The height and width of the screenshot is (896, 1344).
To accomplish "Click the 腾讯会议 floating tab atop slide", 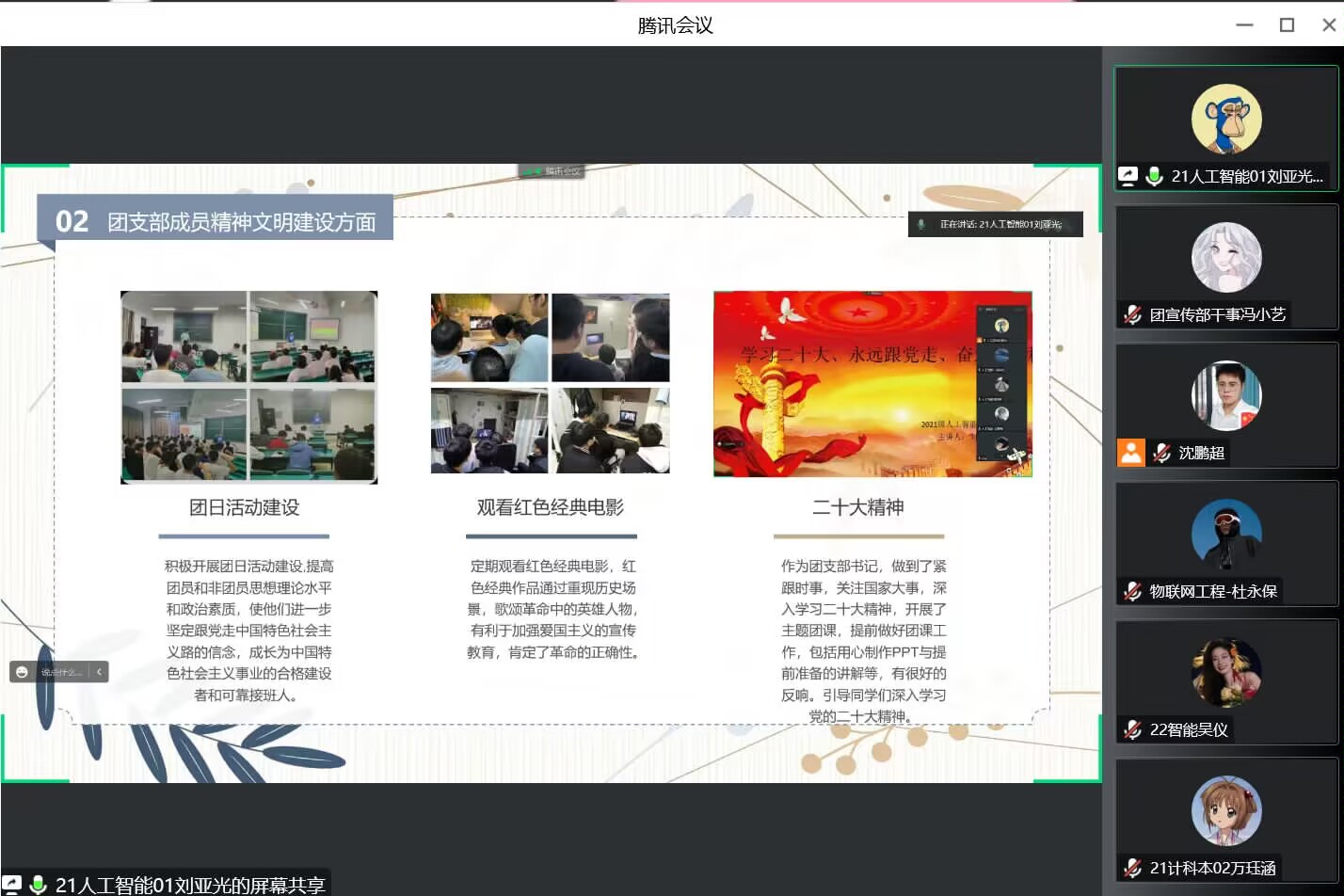I will tap(552, 171).
